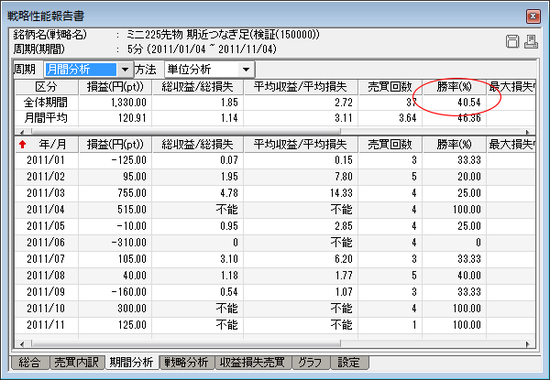The height and width of the screenshot is (380, 550).
Task: Click monthly table 総収益/総損失 header
Action: [197, 144]
